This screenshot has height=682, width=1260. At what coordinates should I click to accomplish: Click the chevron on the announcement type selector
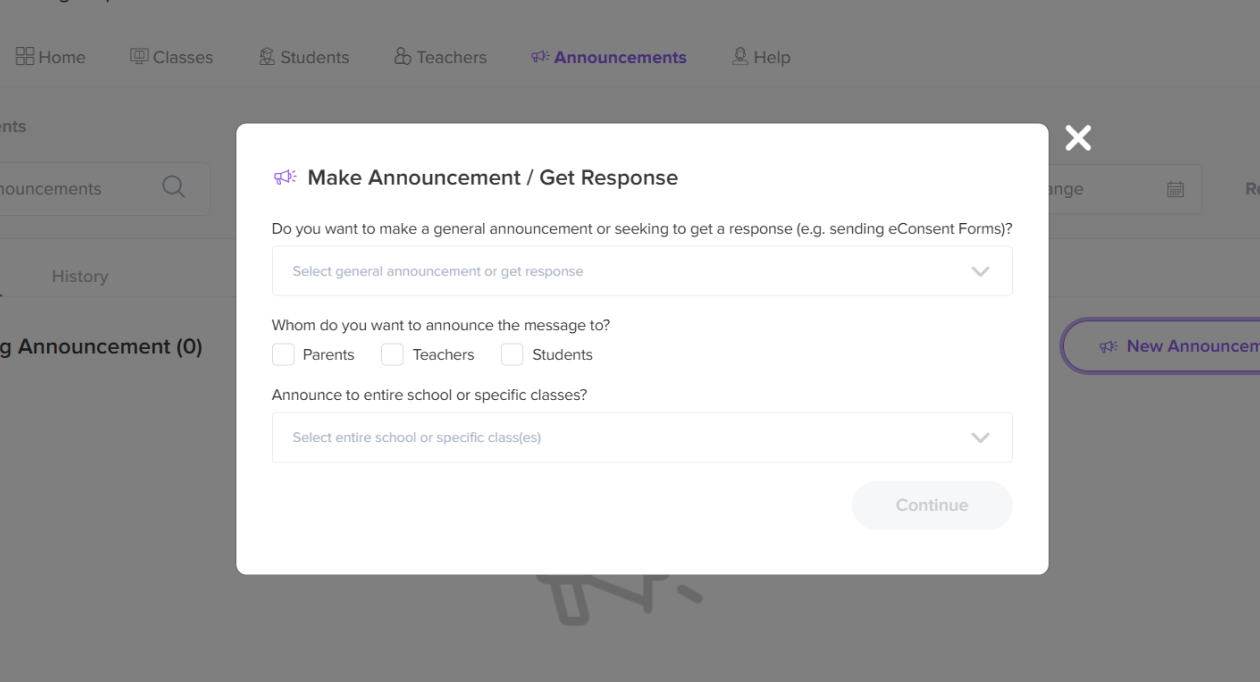coord(980,271)
